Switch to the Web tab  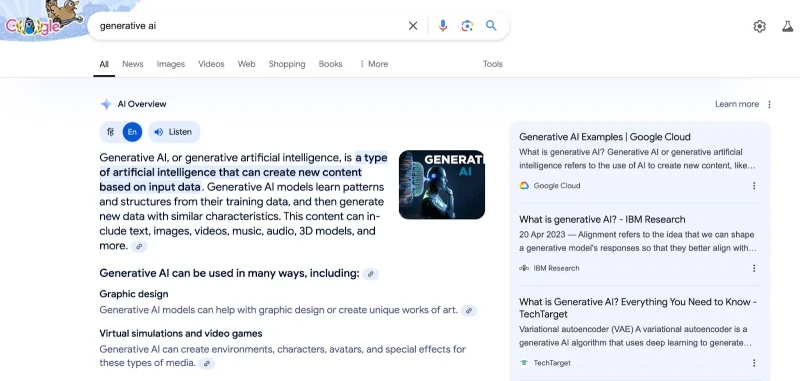pyautogui.click(x=246, y=64)
